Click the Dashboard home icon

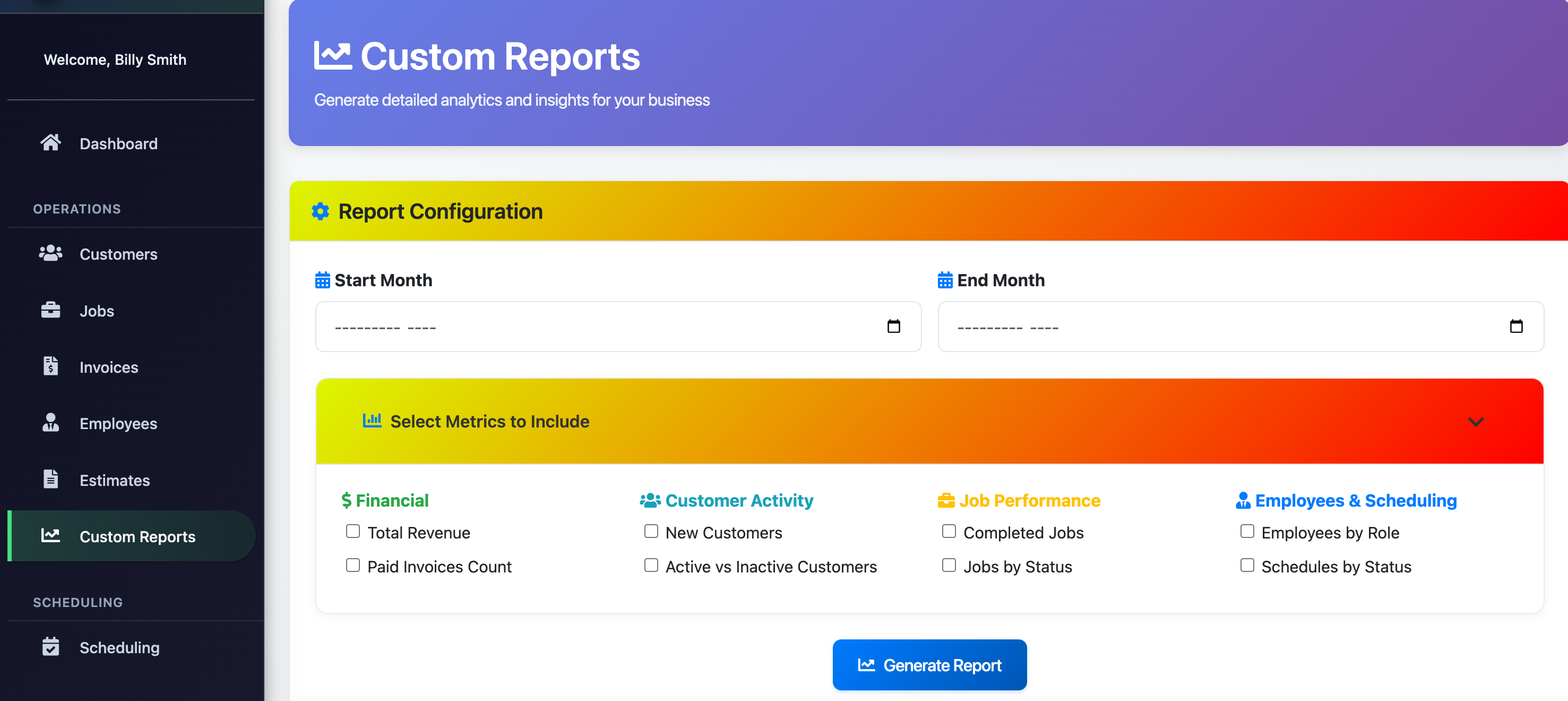click(51, 142)
